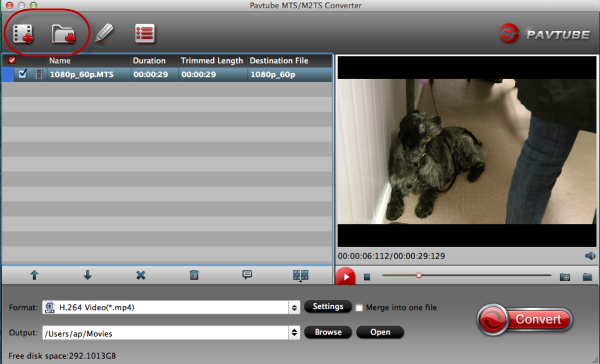Uncheck the 1080p_60p.MTS file checkbox
The height and width of the screenshot is (364, 600).
coord(23,73)
